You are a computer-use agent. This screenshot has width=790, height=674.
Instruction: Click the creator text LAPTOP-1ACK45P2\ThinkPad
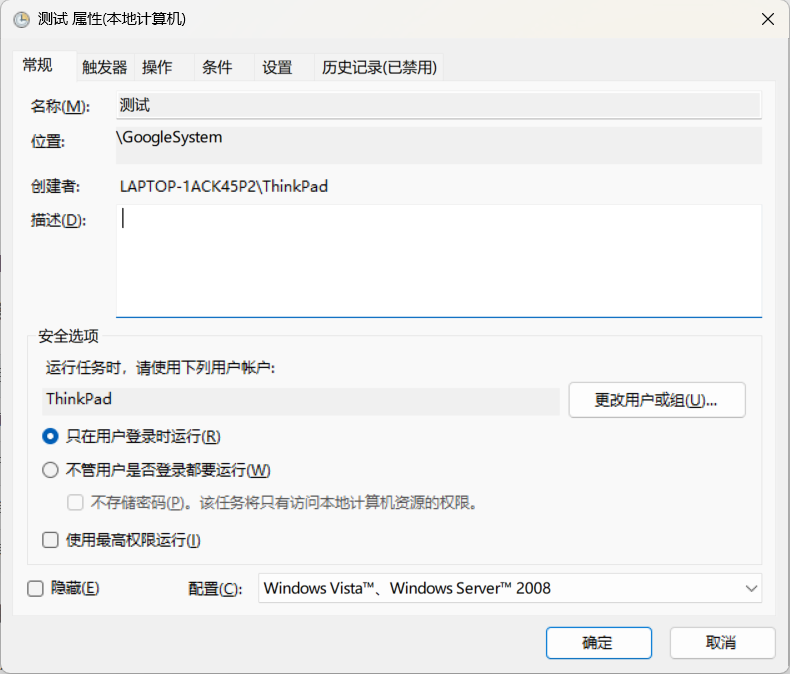click(224, 186)
